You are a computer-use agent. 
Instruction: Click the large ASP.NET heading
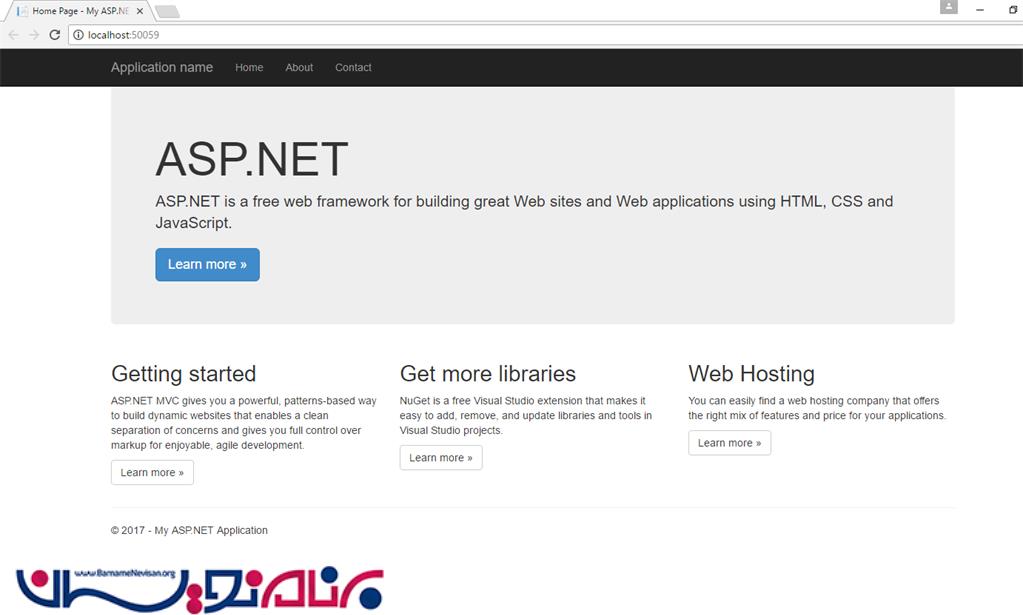pos(252,159)
